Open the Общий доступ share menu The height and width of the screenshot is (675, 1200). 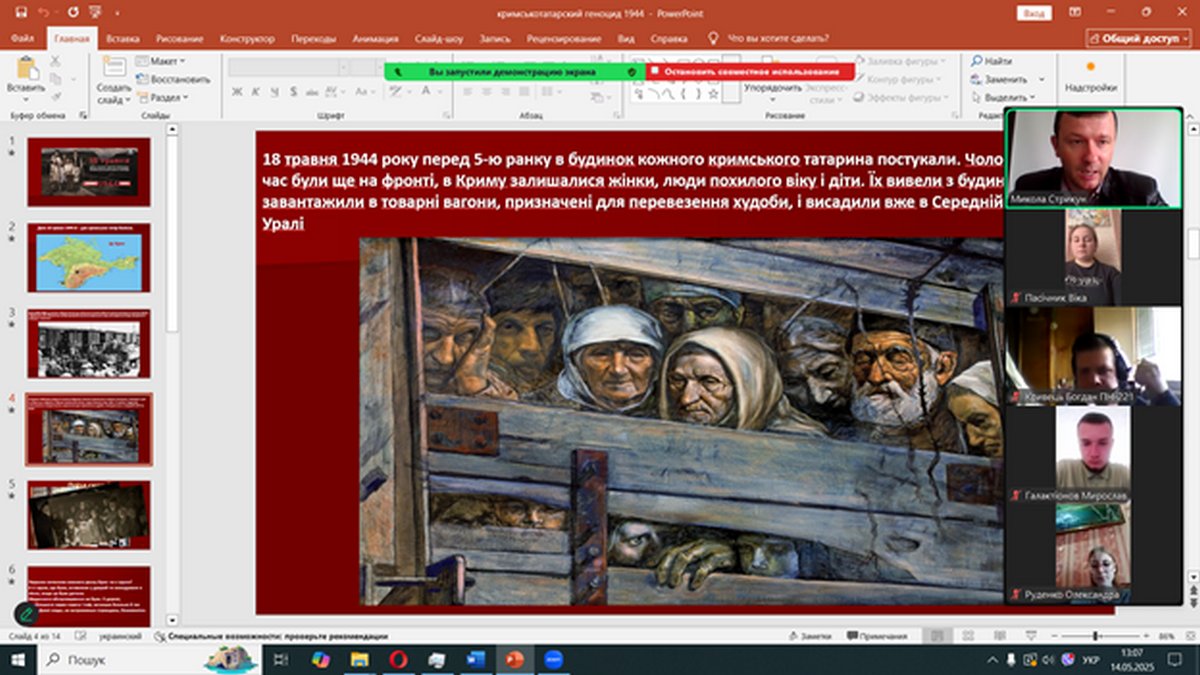coord(1138,38)
